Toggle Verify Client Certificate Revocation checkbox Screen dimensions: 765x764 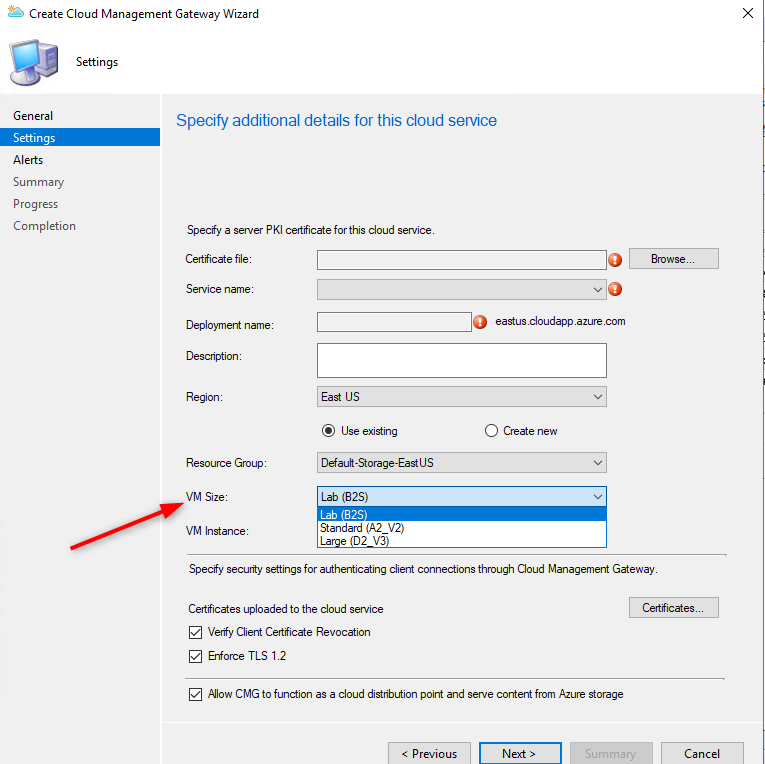point(195,632)
